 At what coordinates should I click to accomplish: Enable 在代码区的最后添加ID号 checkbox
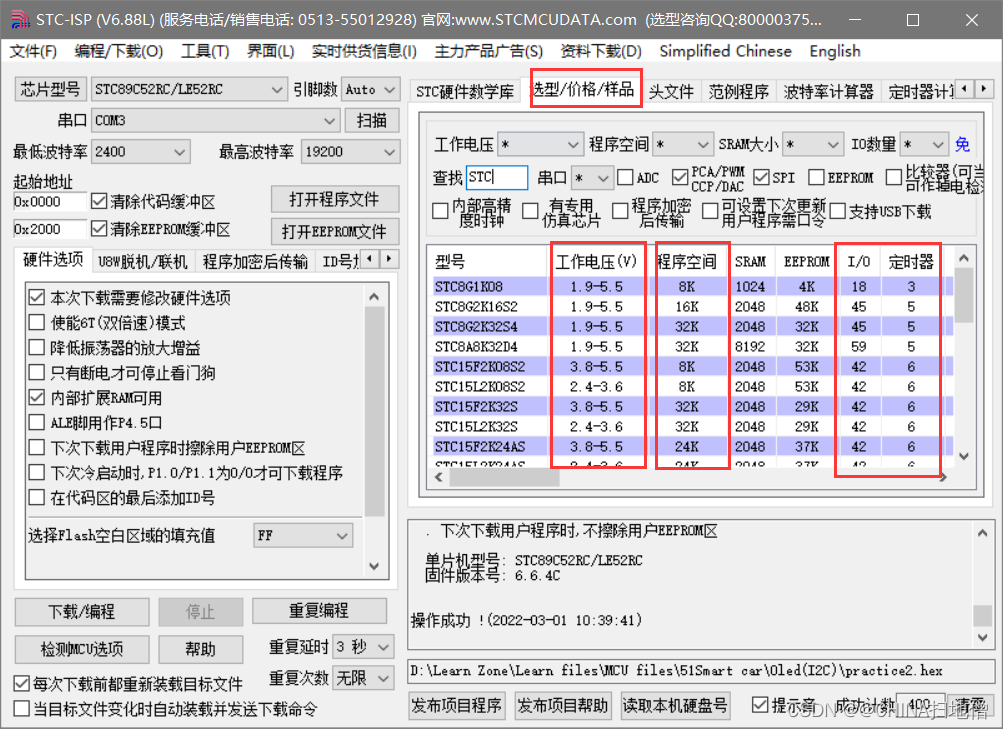coord(37,498)
